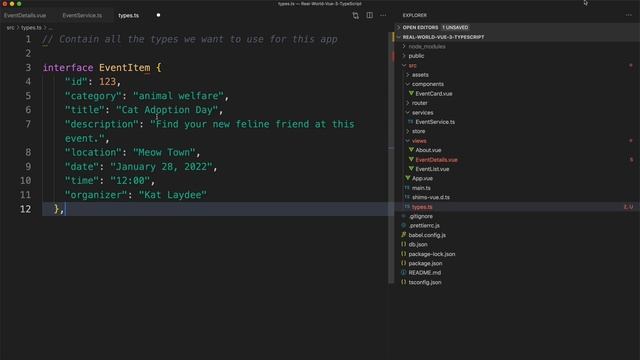
Task: Click JSON braces icon beside db.json
Action: tap(403, 244)
